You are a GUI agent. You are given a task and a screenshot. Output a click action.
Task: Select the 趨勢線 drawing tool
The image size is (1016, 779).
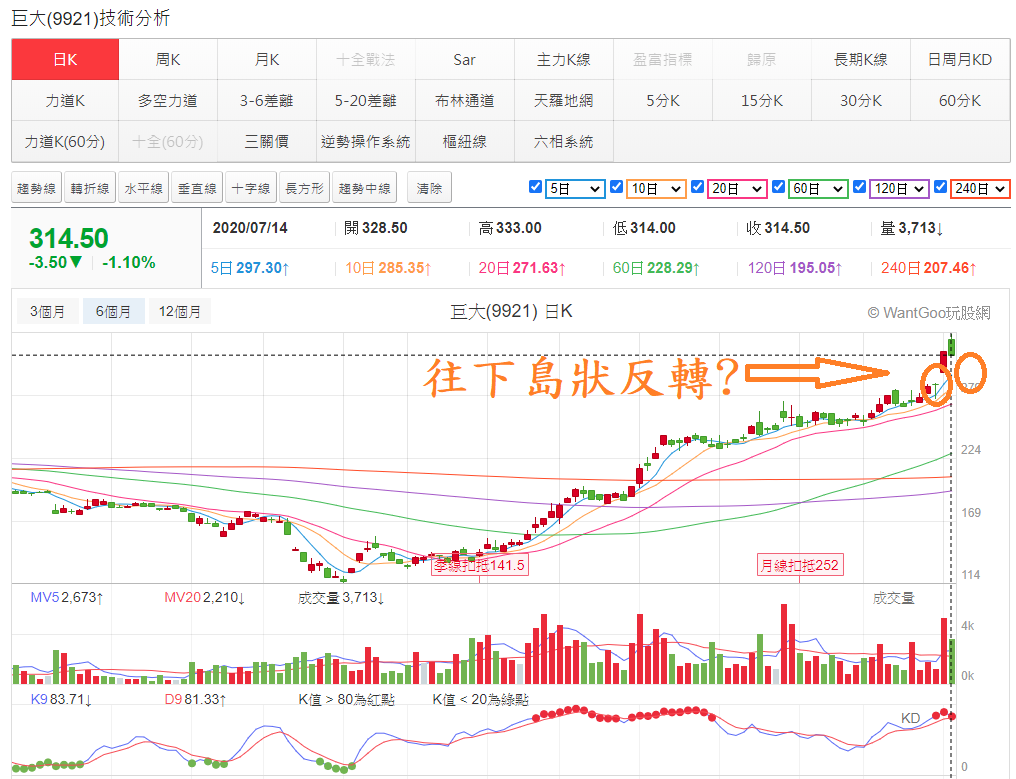point(36,189)
